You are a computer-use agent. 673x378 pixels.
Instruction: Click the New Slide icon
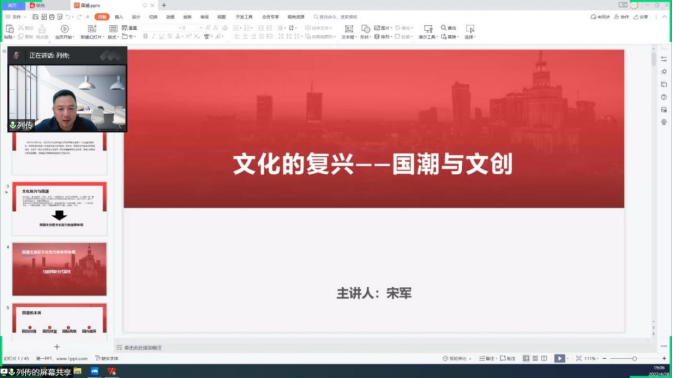pos(92,29)
